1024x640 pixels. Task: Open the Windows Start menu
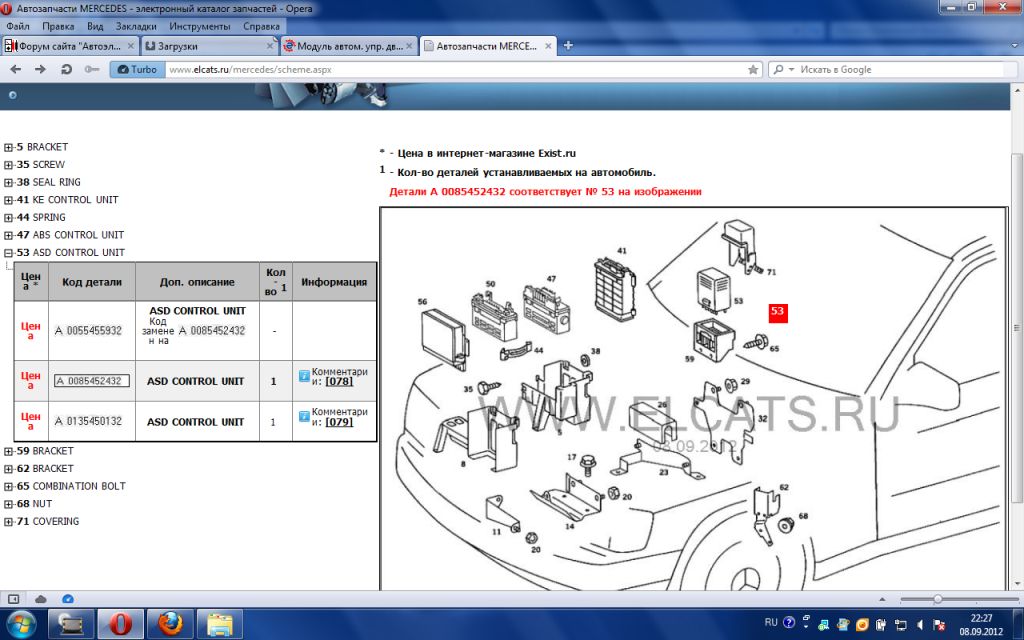[22, 624]
